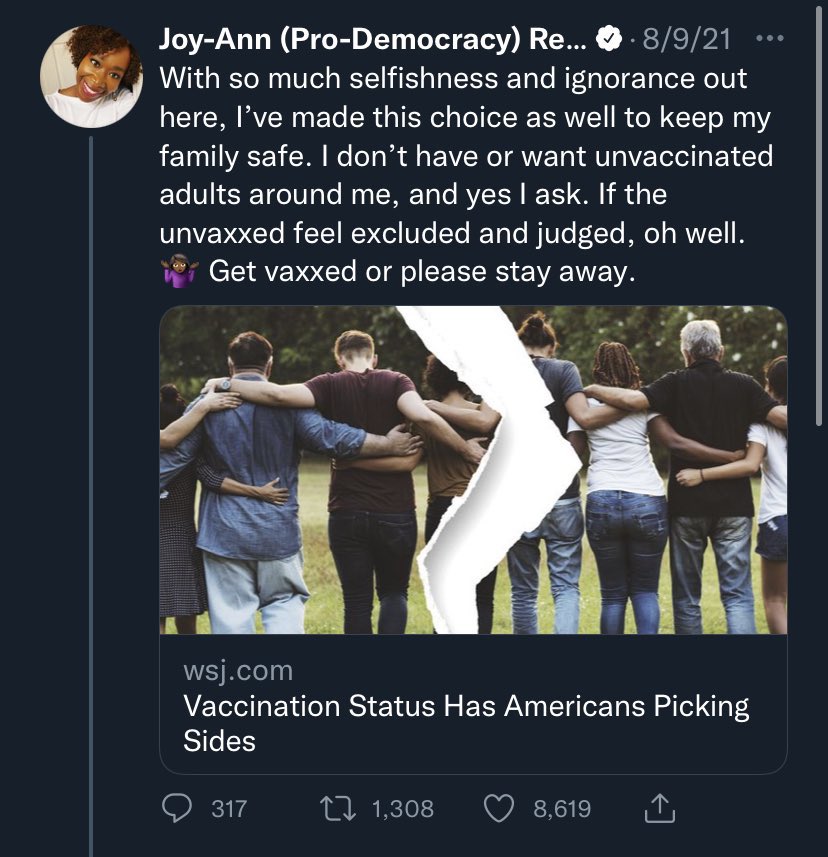Click the 8,619 likes count
Image resolution: width=828 pixels, height=857 pixels.
[x=562, y=808]
